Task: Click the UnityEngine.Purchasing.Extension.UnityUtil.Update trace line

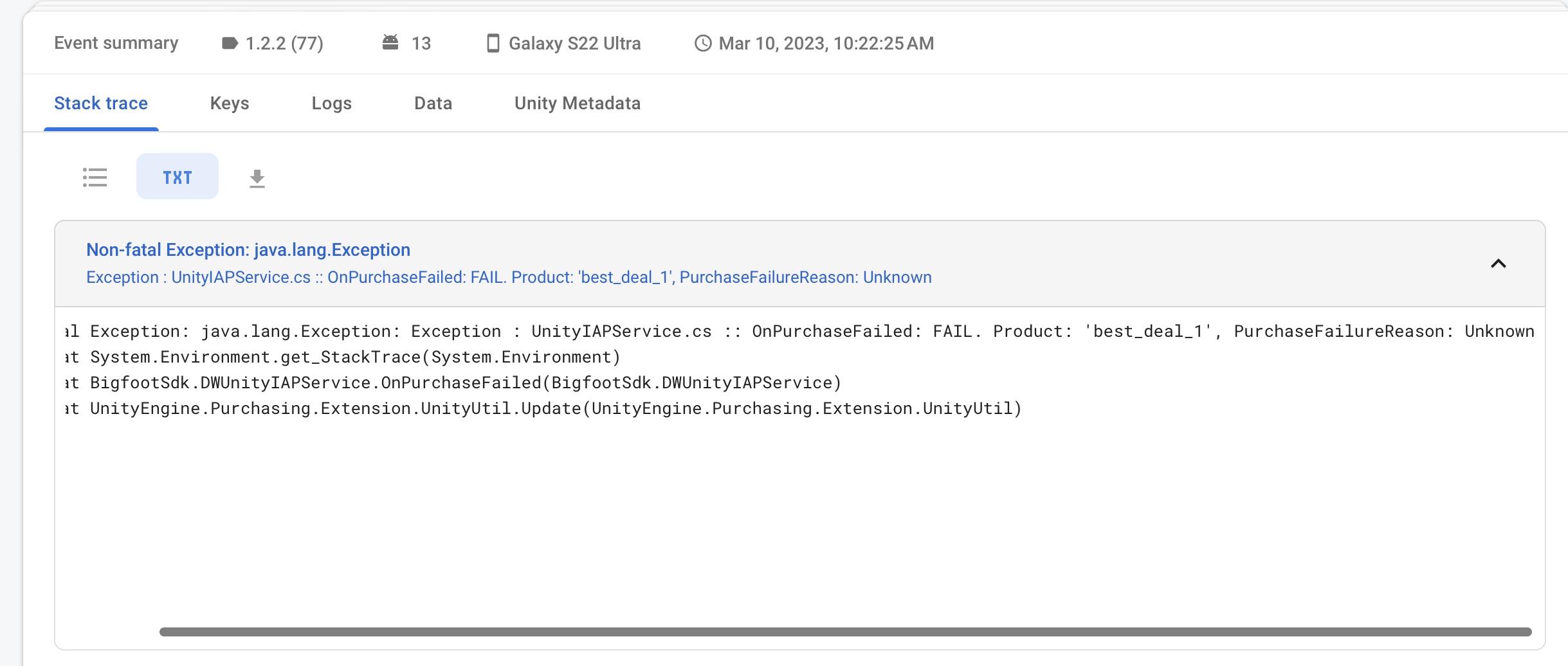Action: point(555,408)
